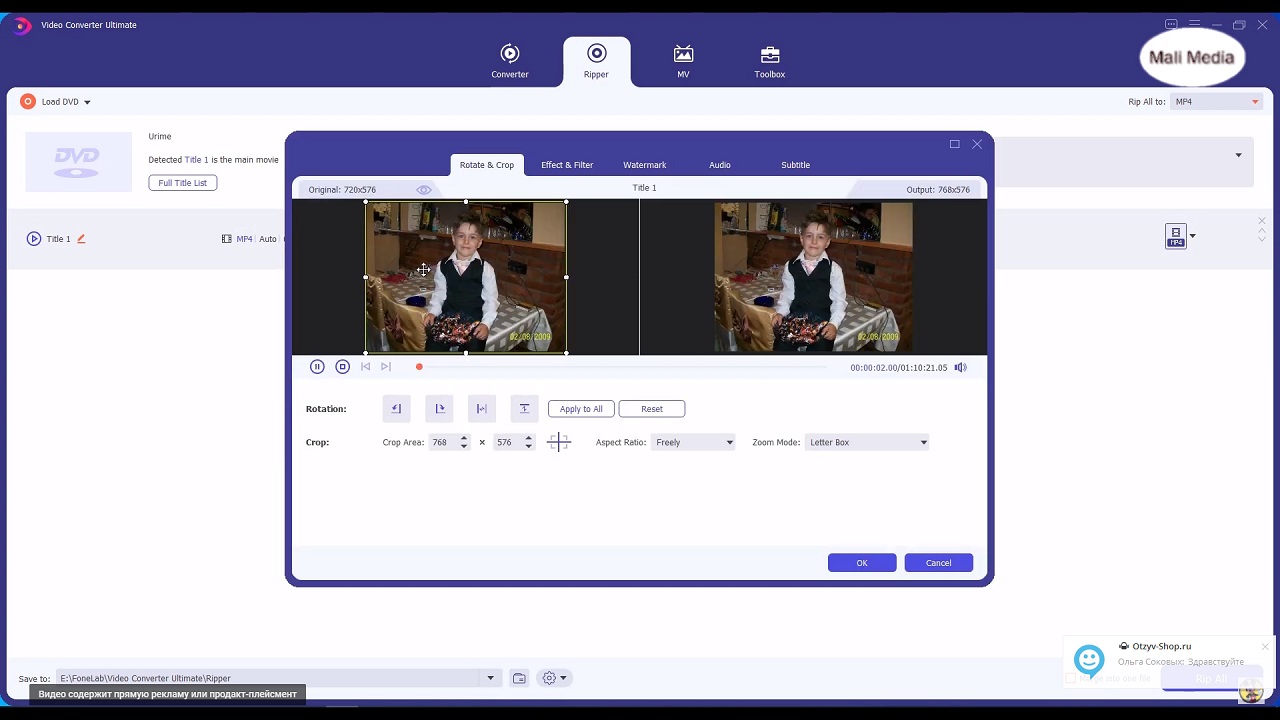
Task: Toggle the original preview eye icon
Action: (424, 190)
